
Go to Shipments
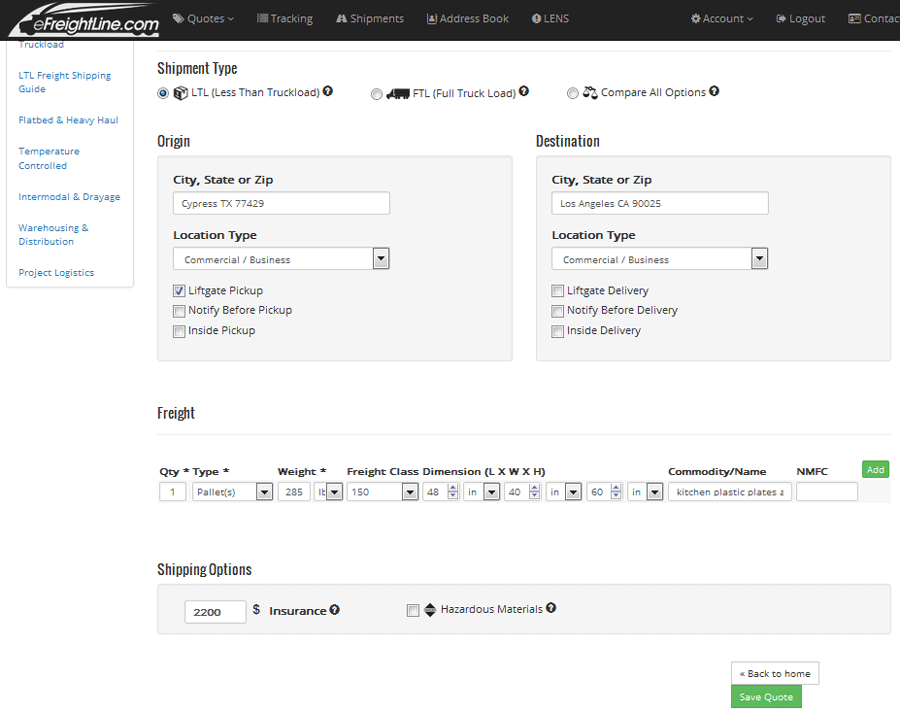click(x=370, y=18)
